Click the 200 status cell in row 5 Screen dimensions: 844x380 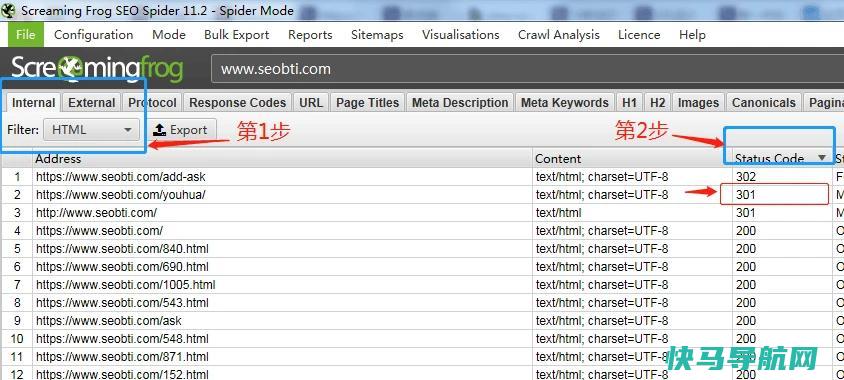coord(783,249)
